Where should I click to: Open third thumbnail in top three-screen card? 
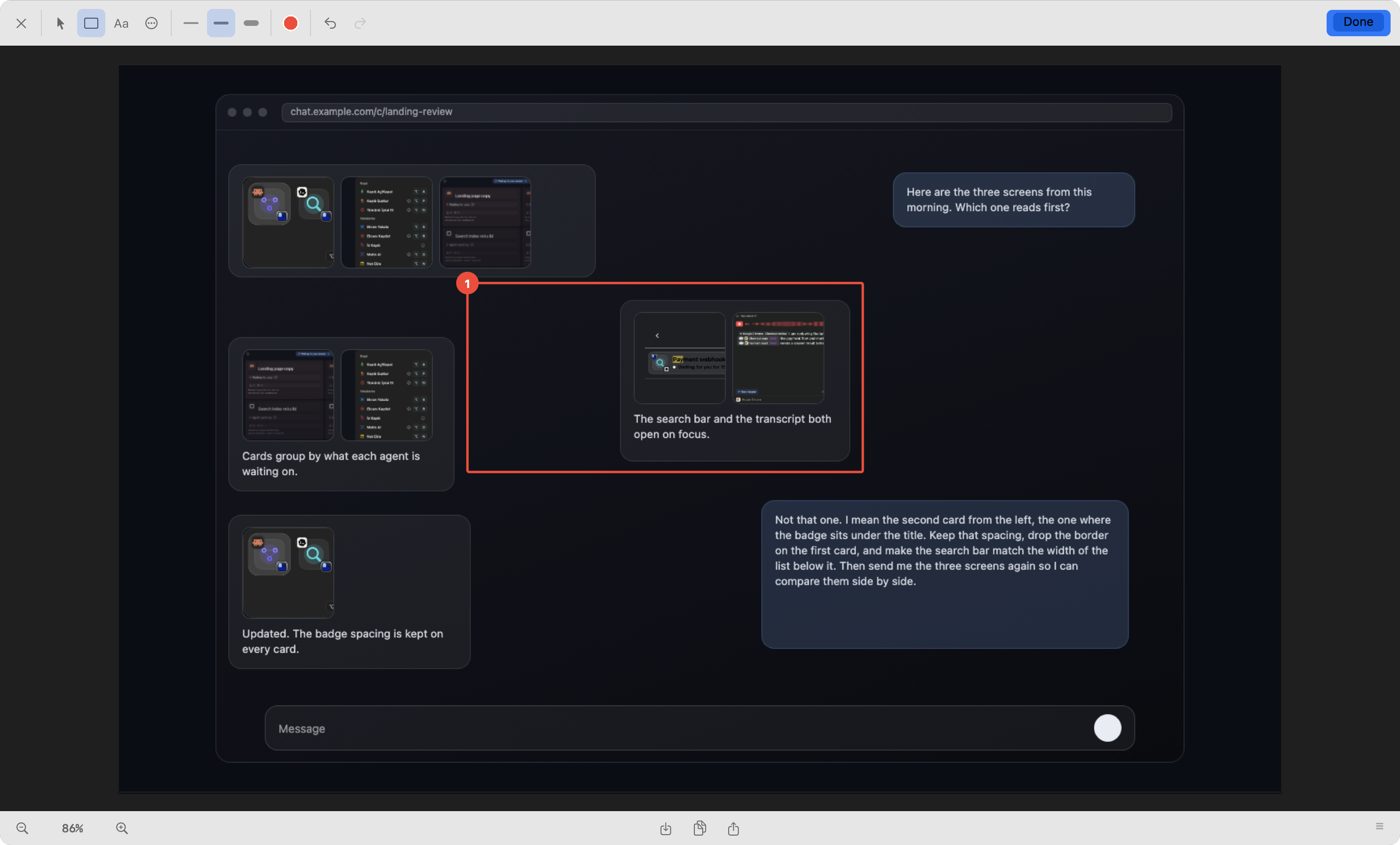[x=485, y=222]
